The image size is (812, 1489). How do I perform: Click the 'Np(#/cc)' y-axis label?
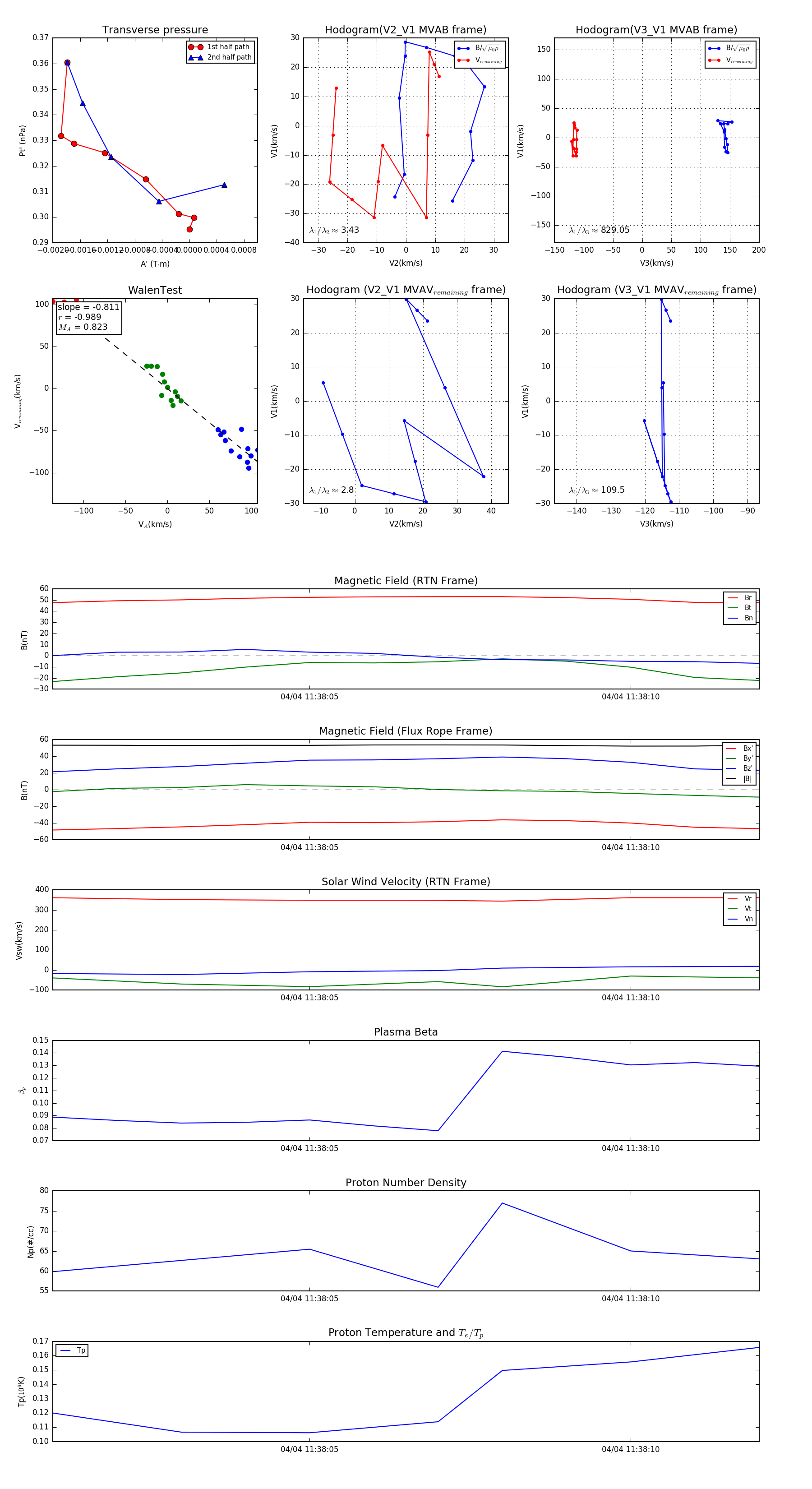31,1242
